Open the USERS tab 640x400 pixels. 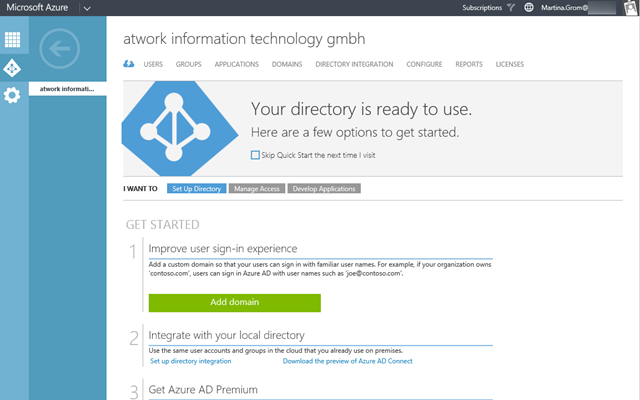coord(153,64)
